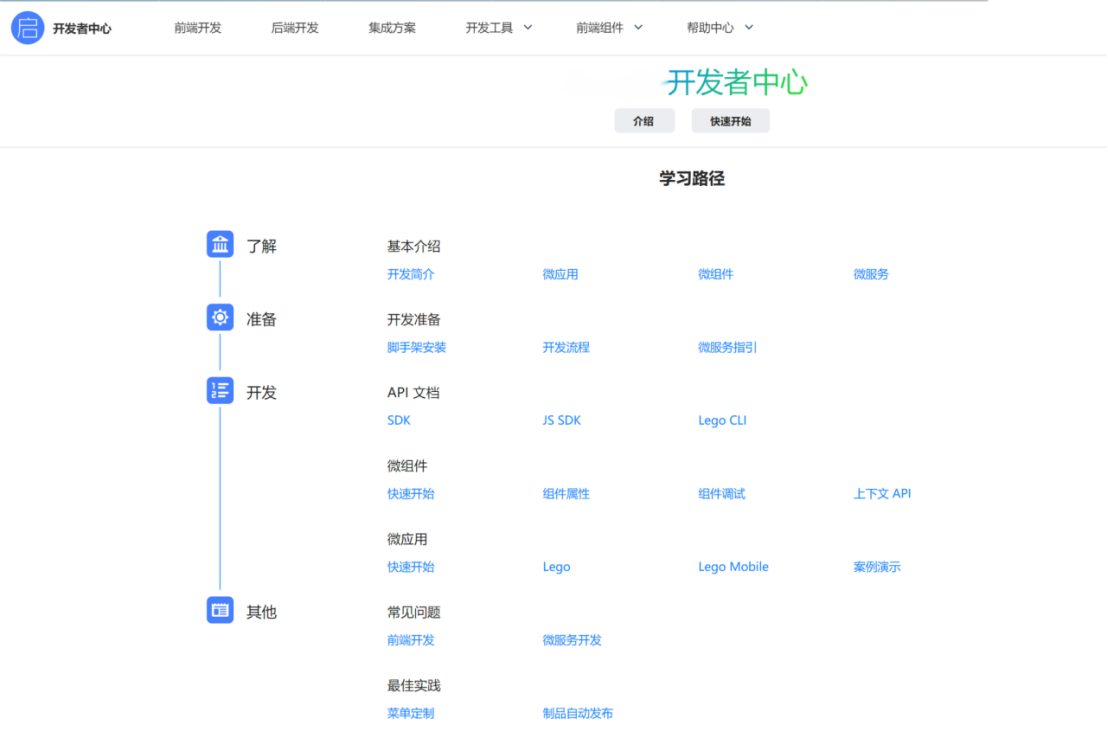Open the Lego CLI link
This screenshot has width=1108, height=738.
click(722, 420)
